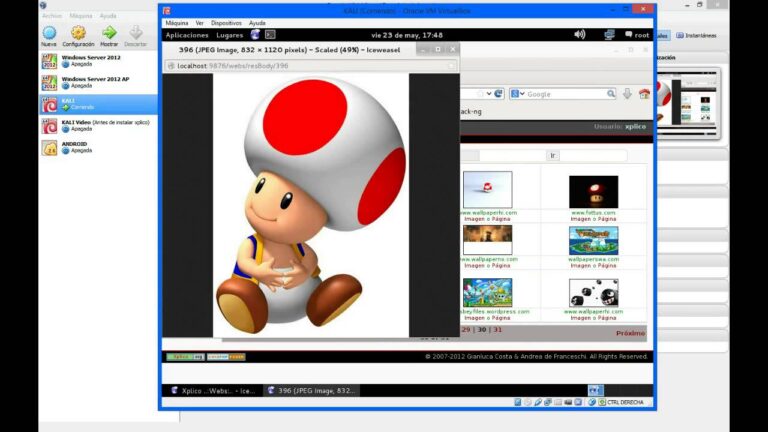Viewport: 768px width, 432px height.
Task: Click the network connection icon in Kali panel
Action: (x=609, y=34)
